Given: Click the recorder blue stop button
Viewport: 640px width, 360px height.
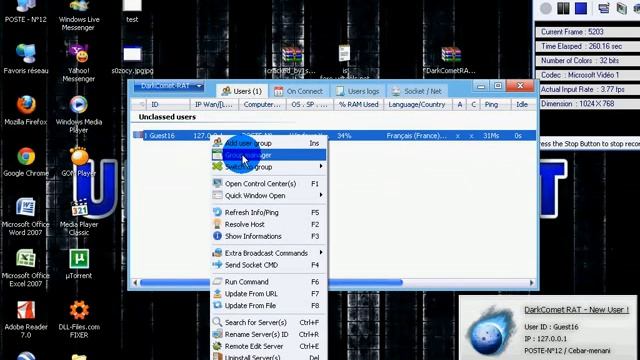Looking at the screenshot, I should [581, 8].
